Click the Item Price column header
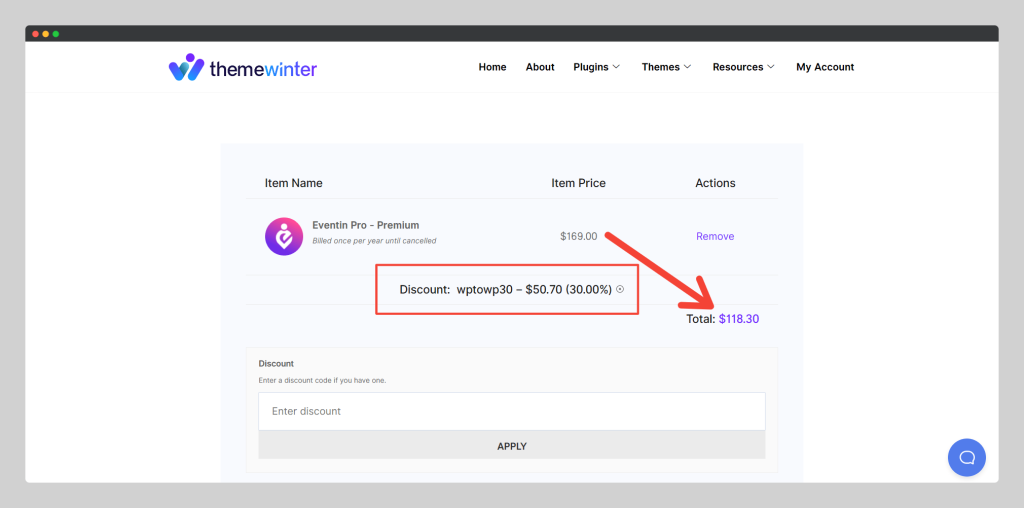1024x508 pixels. [579, 183]
